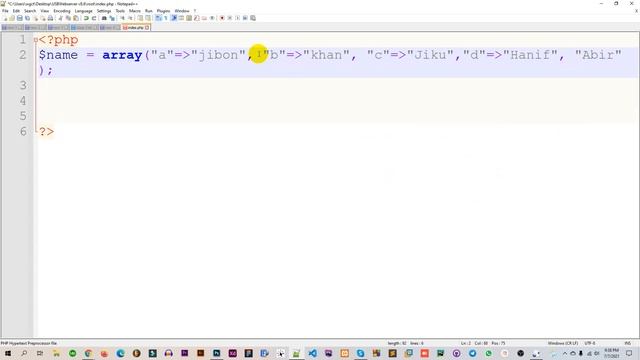Viewport: 640px width, 360px height.
Task: Open the Window menu
Action: coord(182,11)
